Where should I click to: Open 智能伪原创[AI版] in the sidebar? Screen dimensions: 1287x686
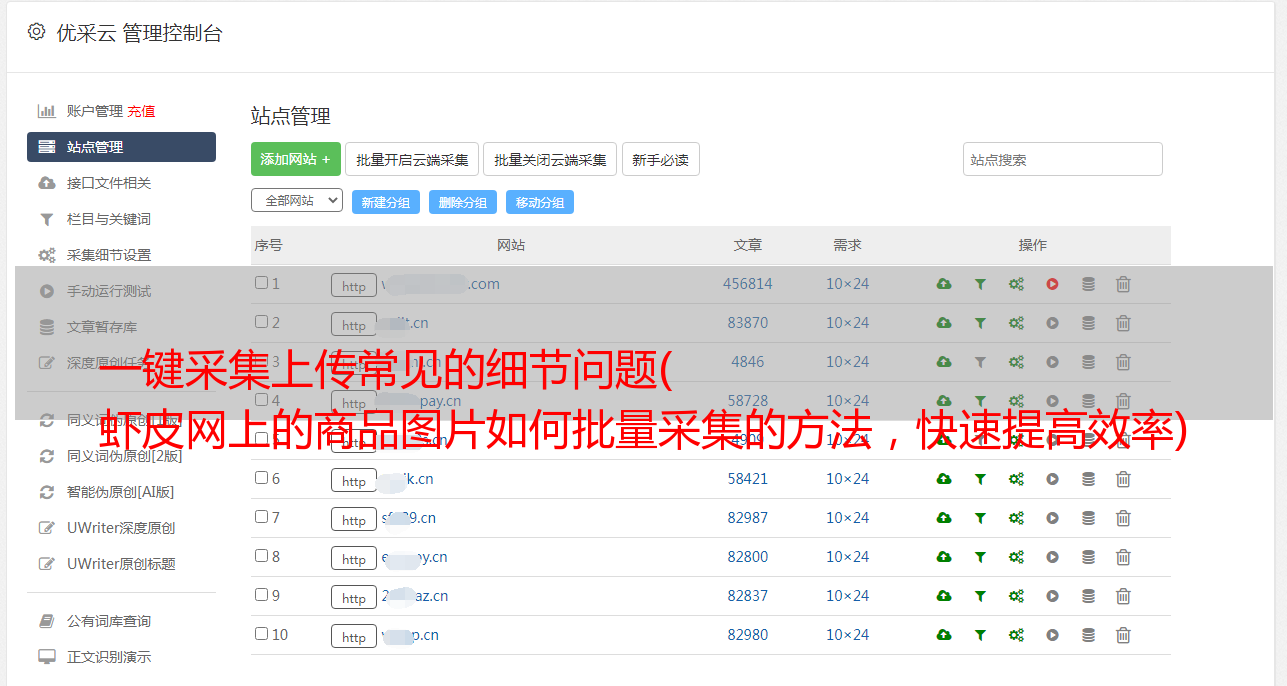point(121,492)
